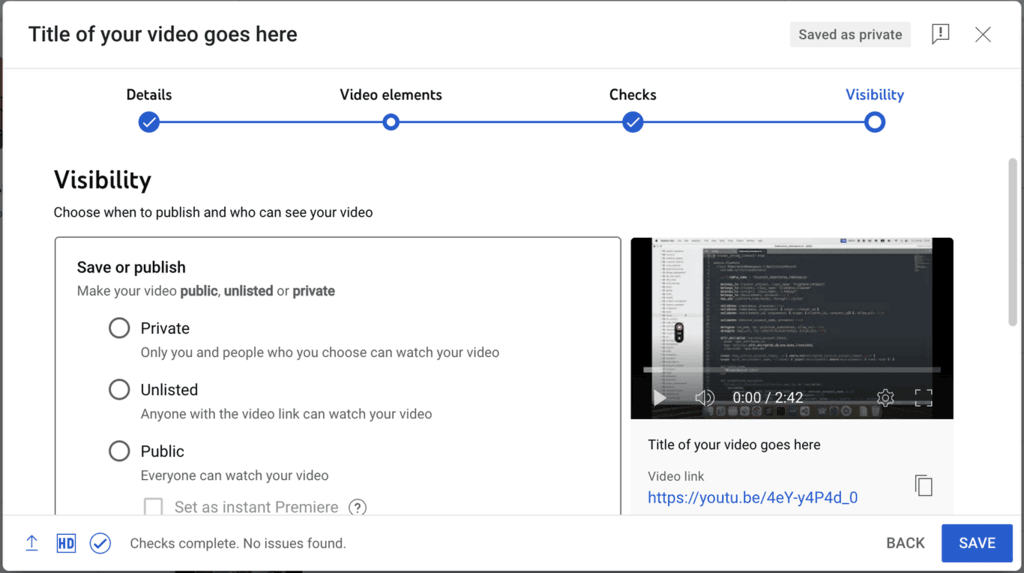The image size is (1024, 573).
Task: Select the Private visibility option
Action: pyautogui.click(x=119, y=328)
